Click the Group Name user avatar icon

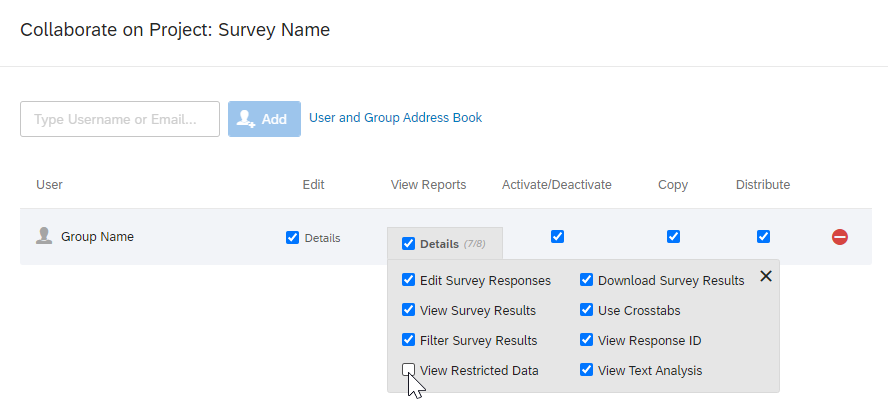(x=44, y=236)
